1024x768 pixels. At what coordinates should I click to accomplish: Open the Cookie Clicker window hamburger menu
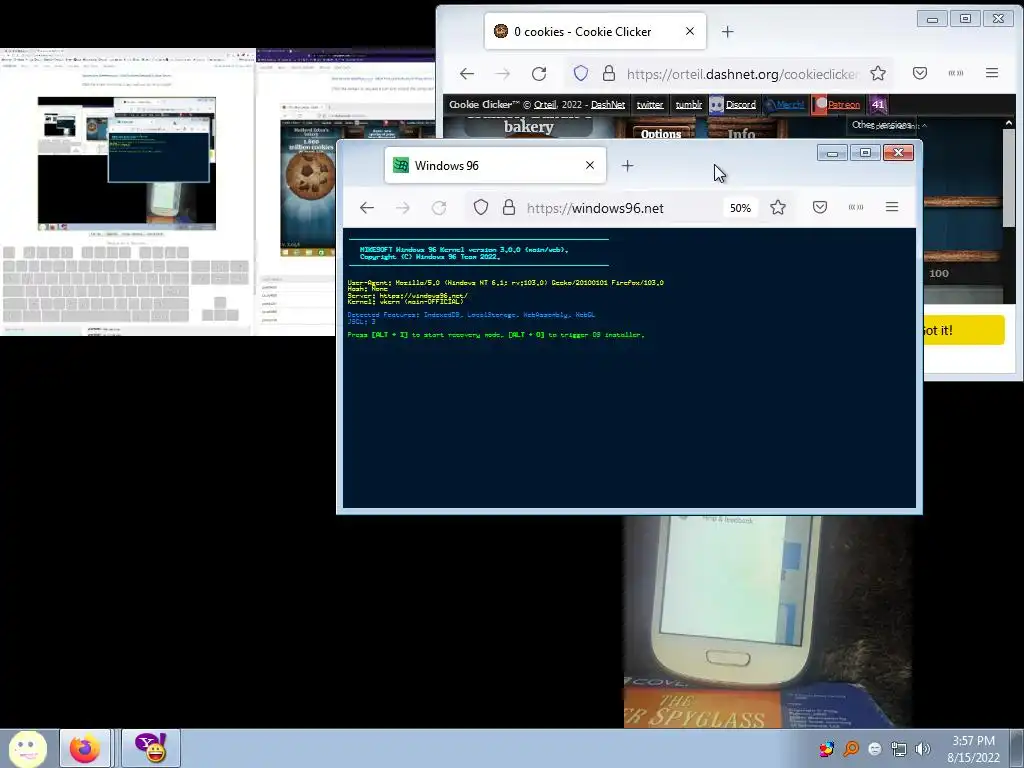point(992,73)
